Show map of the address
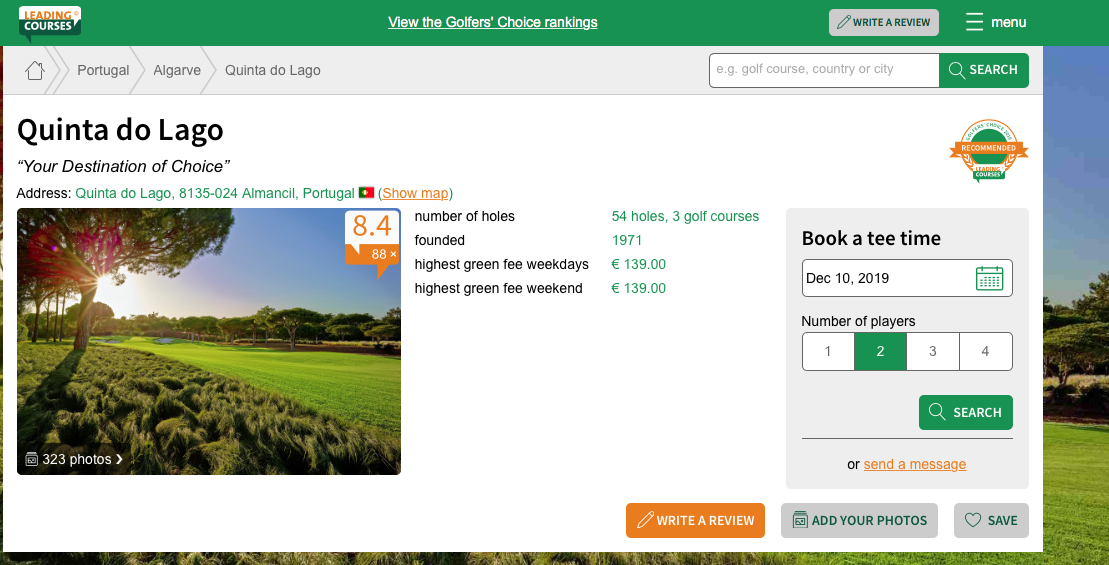The width and height of the screenshot is (1109, 565). tap(415, 193)
